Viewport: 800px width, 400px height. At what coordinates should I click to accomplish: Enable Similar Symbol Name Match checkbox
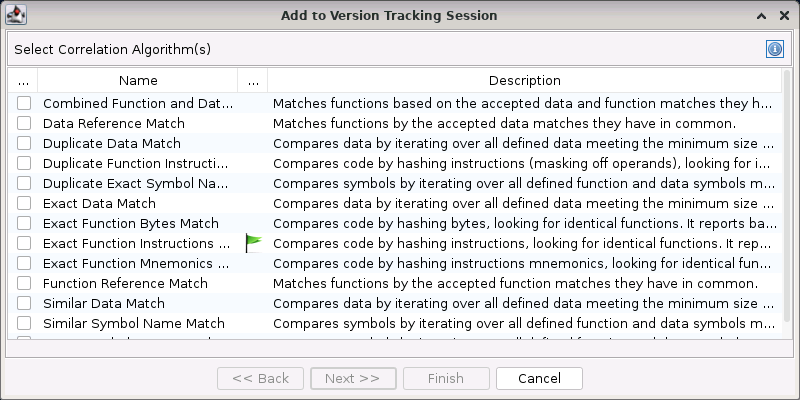coord(23,323)
